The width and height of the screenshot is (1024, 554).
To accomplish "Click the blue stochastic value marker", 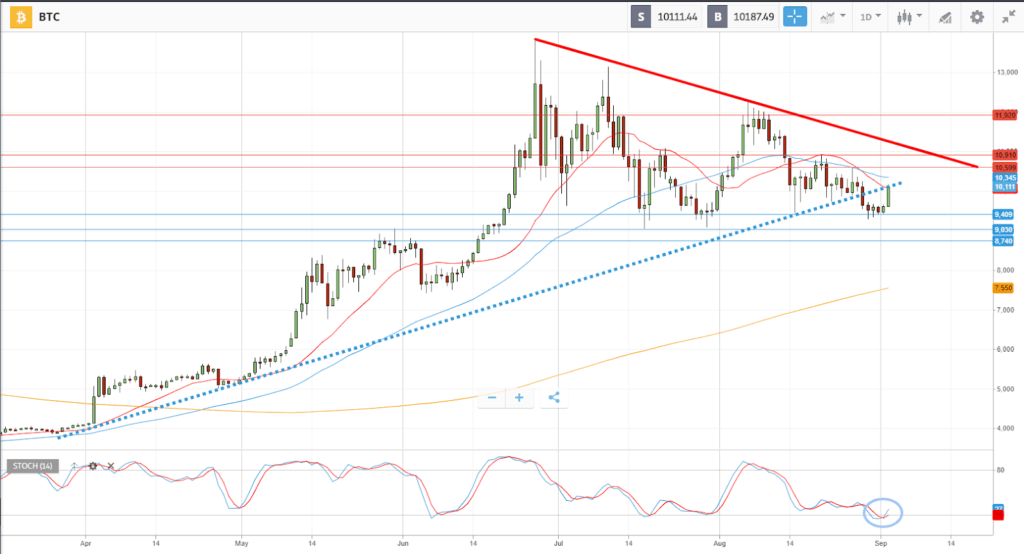I will [x=998, y=508].
